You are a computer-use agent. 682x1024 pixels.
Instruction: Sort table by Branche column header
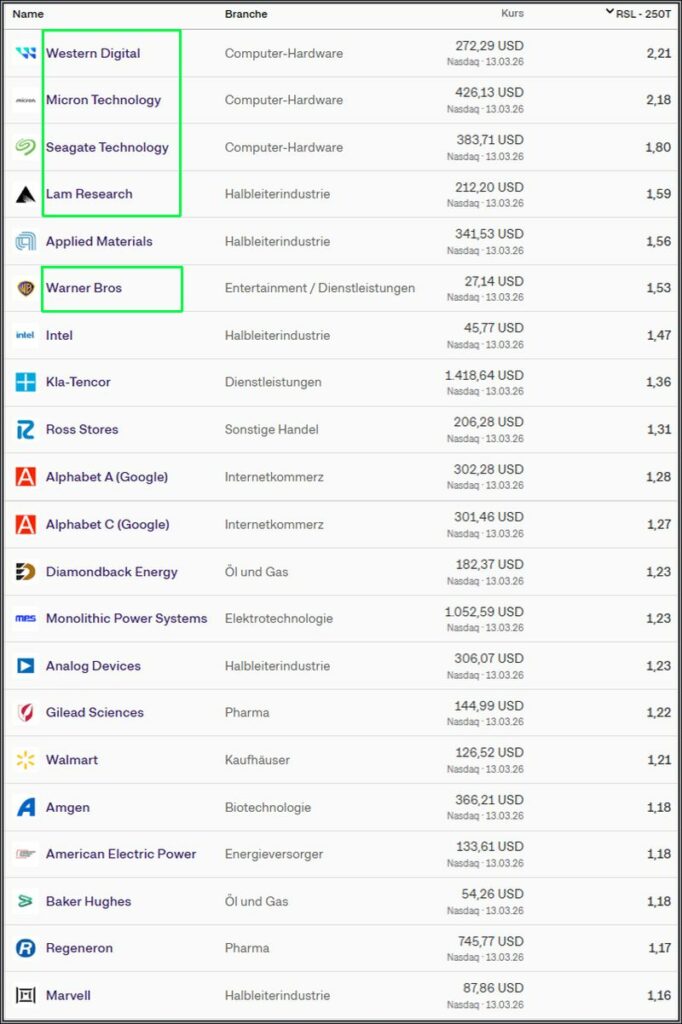(246, 14)
